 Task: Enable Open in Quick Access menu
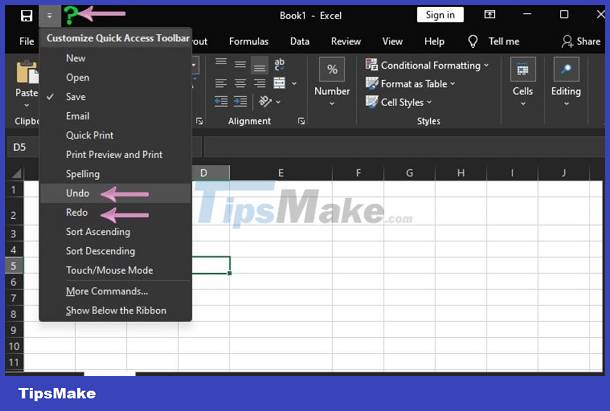(115, 77)
